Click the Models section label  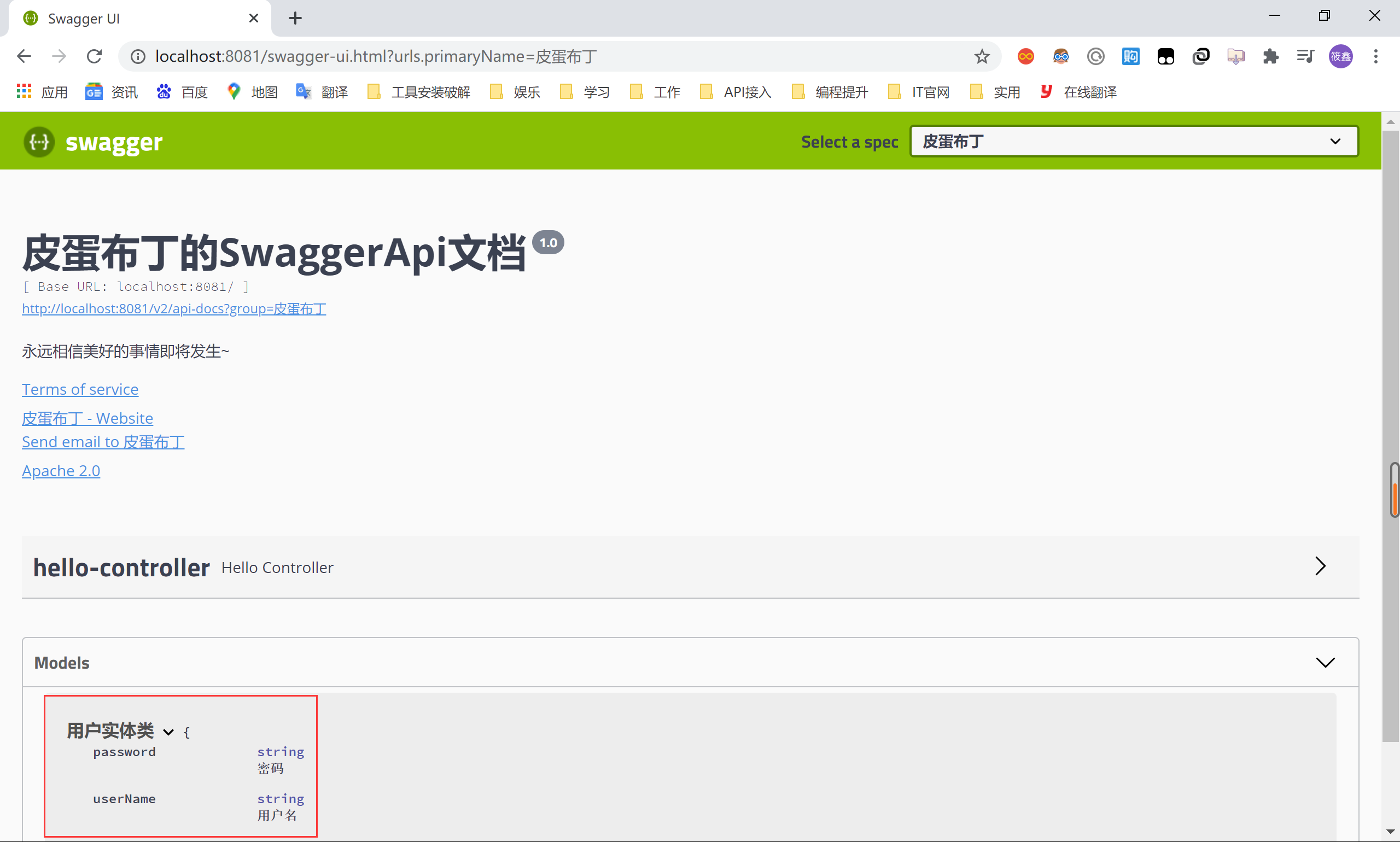coord(62,662)
